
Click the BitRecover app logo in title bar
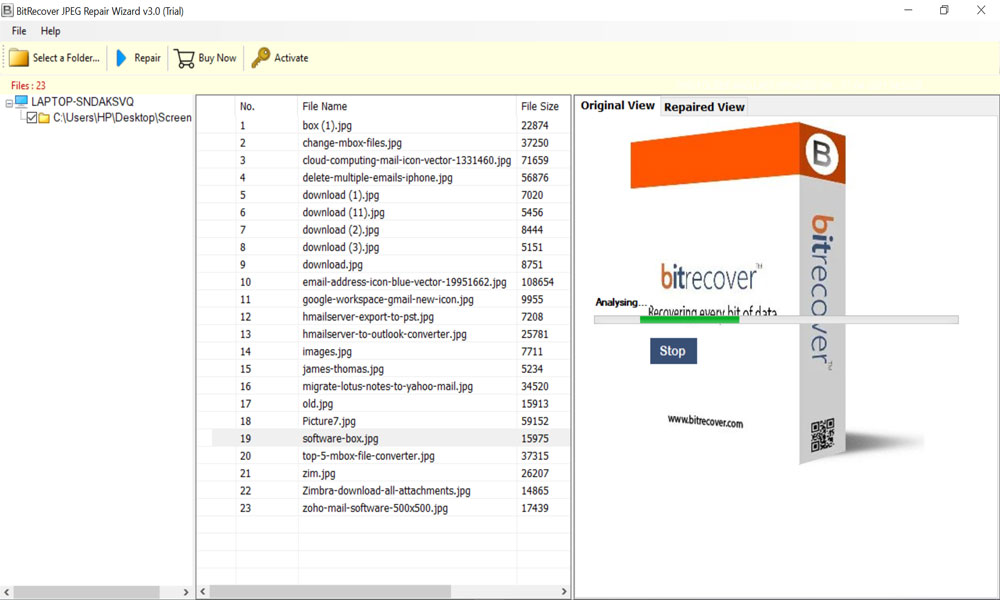tap(7, 11)
